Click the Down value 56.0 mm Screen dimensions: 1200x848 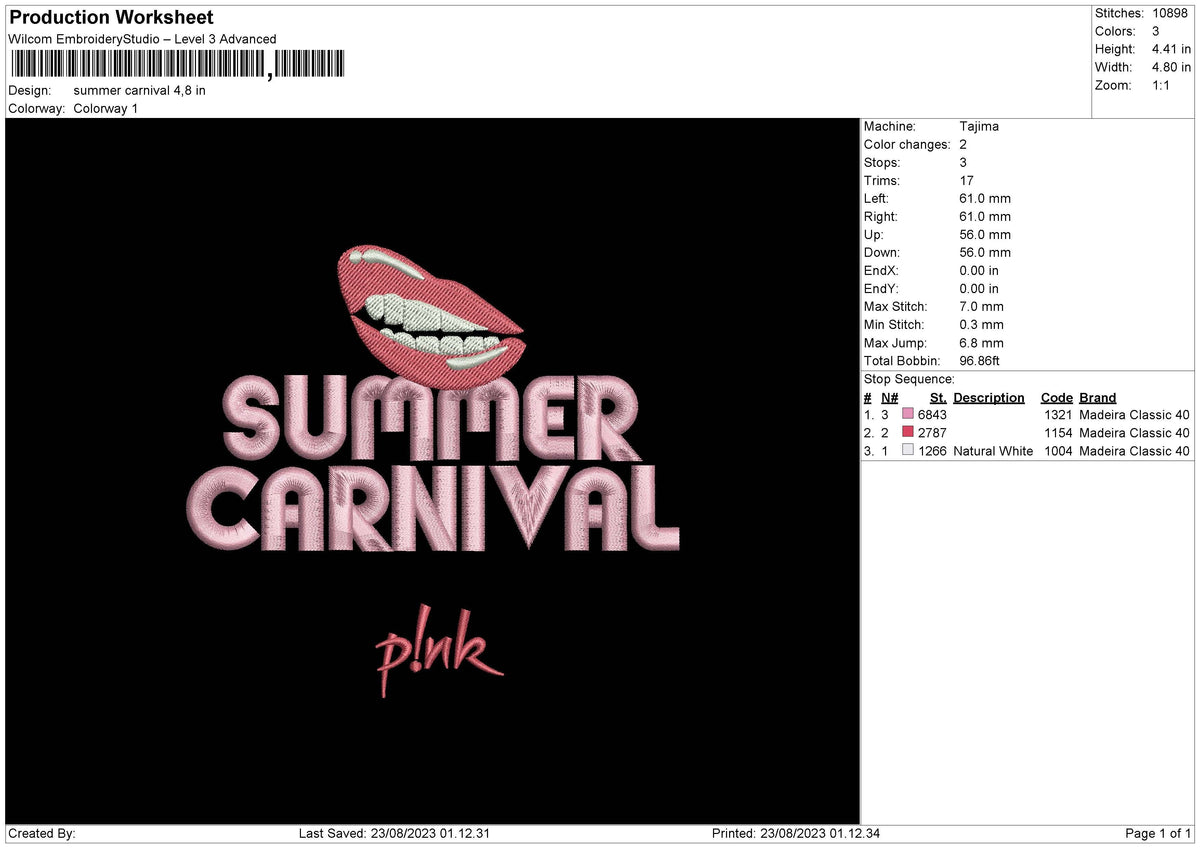(x=985, y=252)
